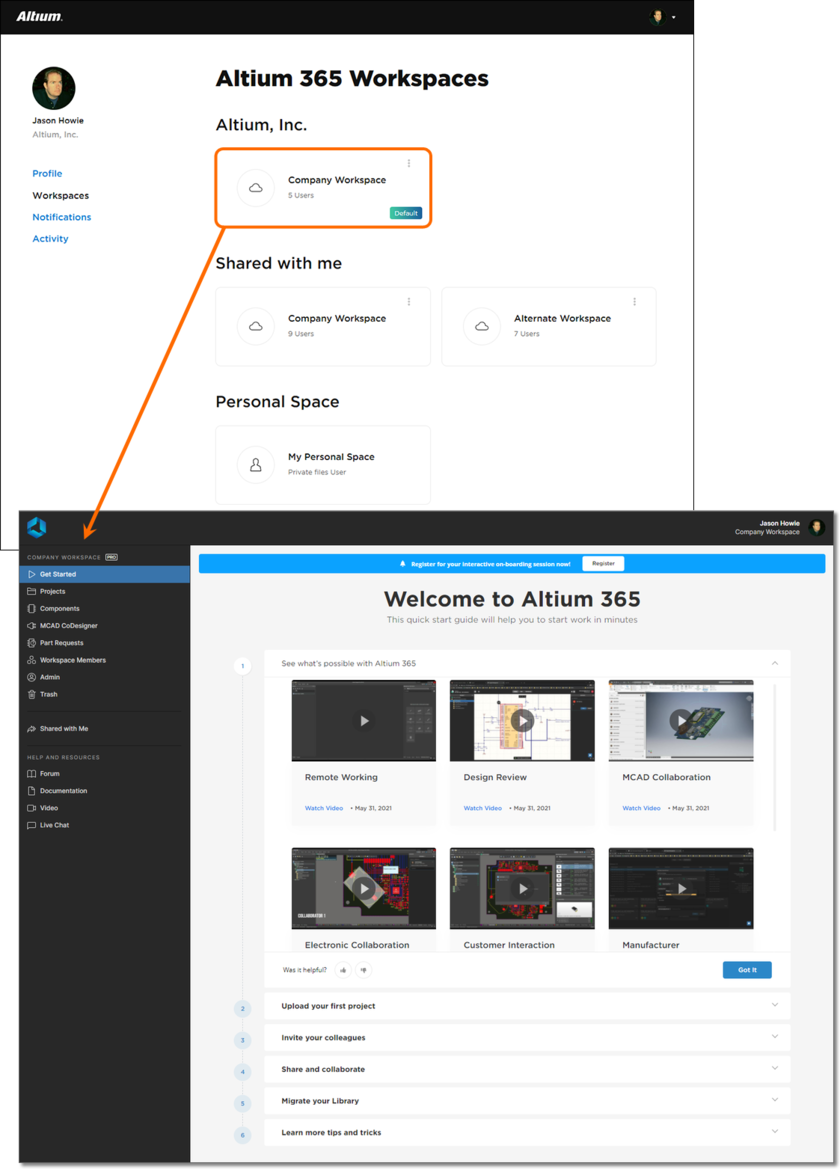The width and height of the screenshot is (840, 1169).
Task: Open MCAD CoDesigner from the sidebar
Action: [x=67, y=625]
